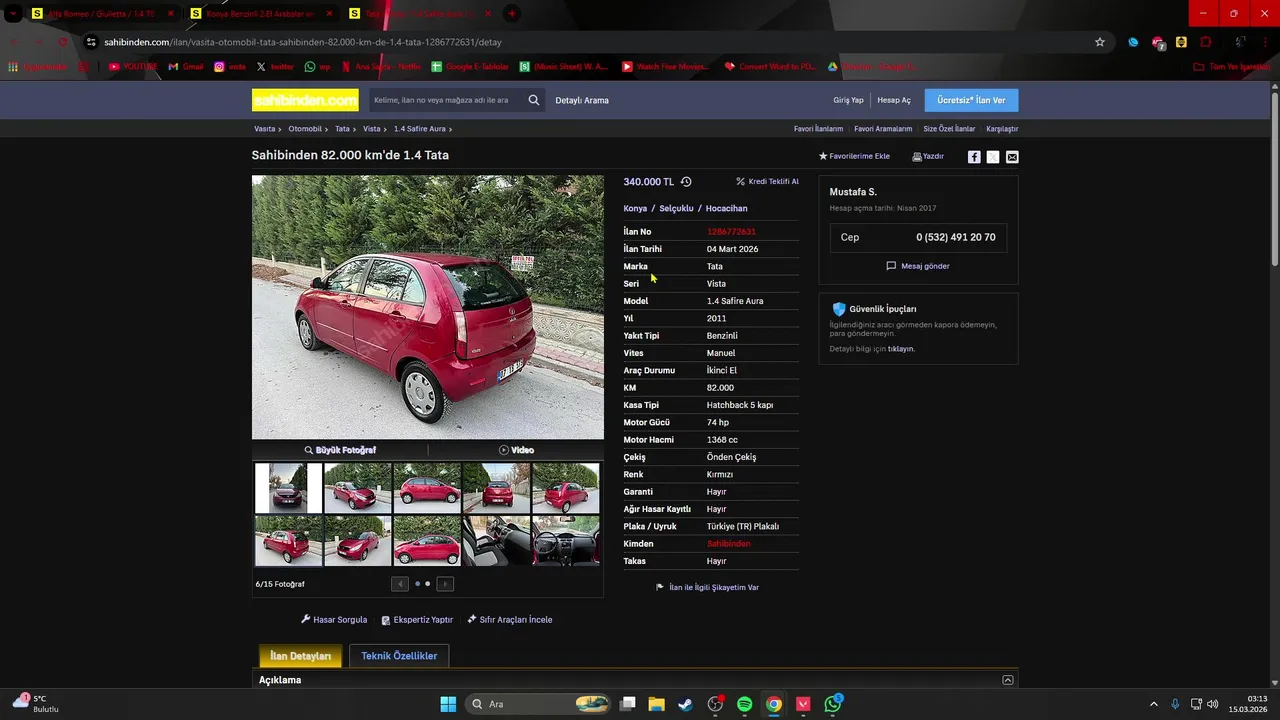Click the Windows taskbar search box
1280x720 pixels.
540,704
